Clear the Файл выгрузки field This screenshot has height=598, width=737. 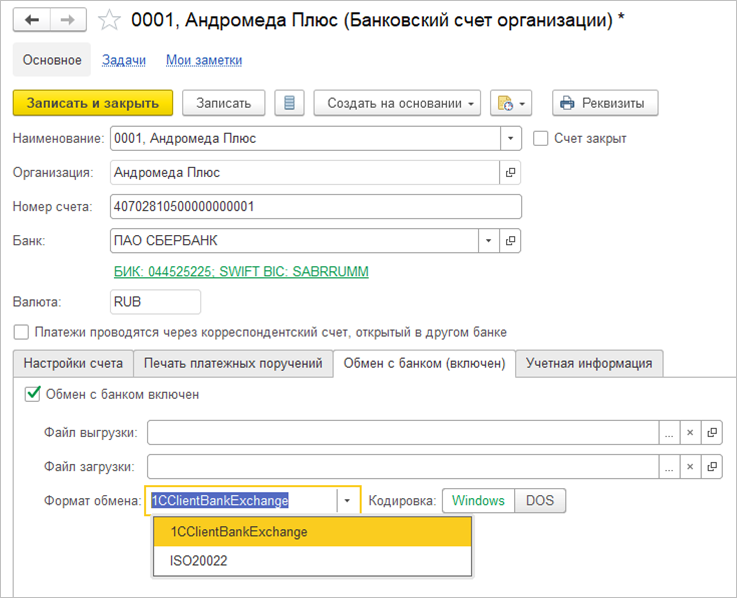[690, 432]
